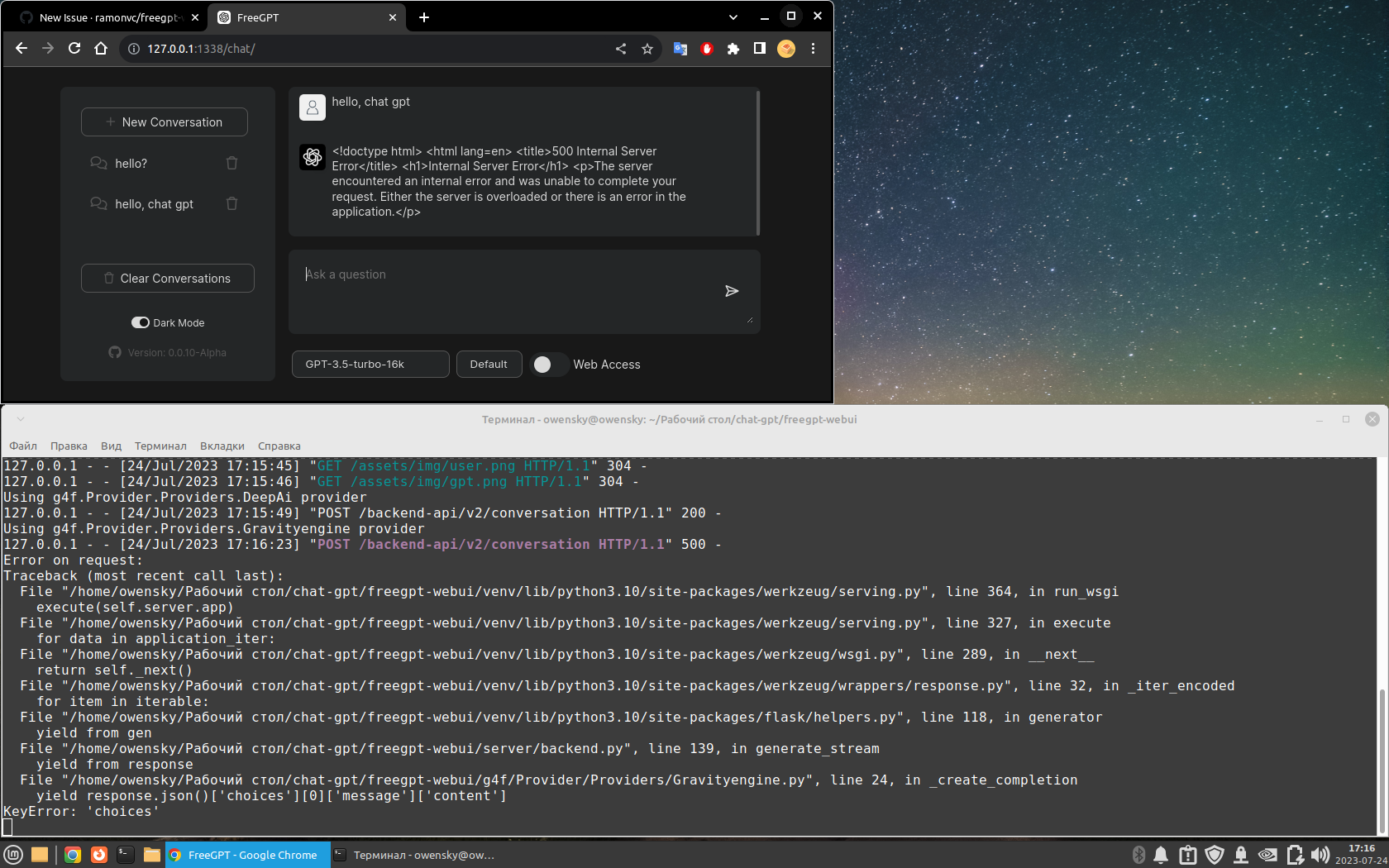
Task: Open the Chrome home page button
Action: click(101, 49)
